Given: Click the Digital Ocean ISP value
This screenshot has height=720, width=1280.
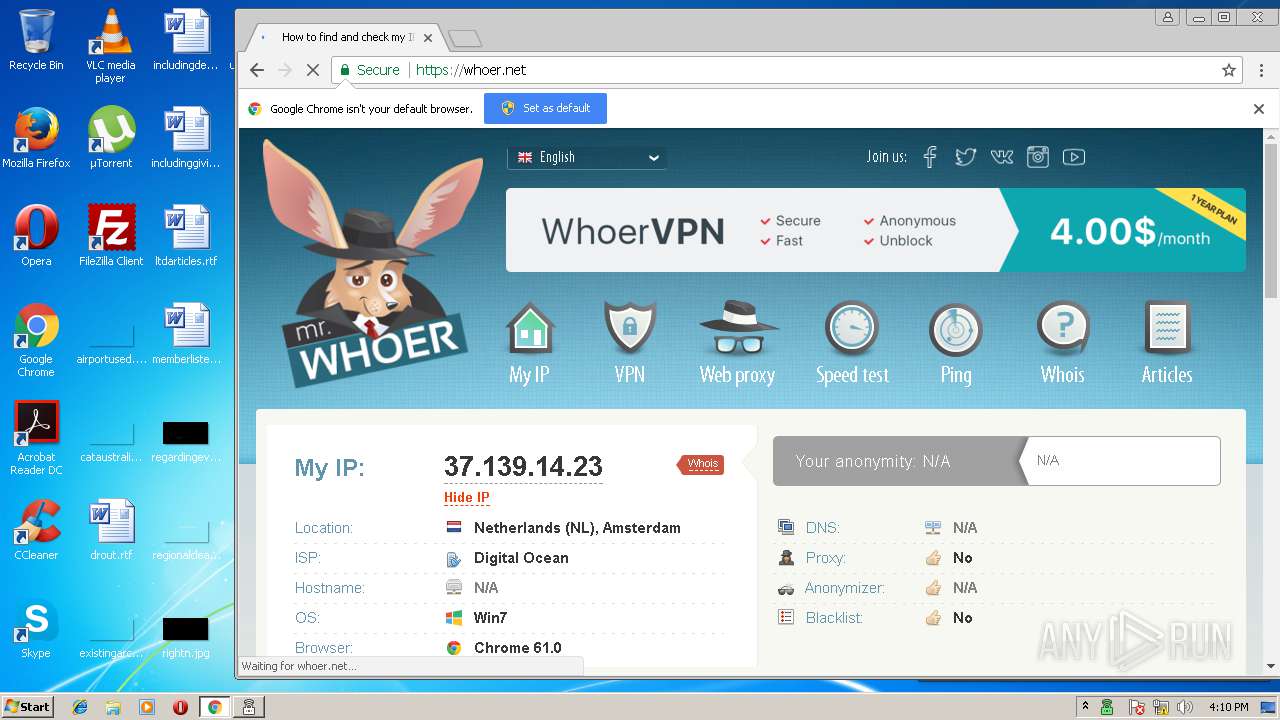Looking at the screenshot, I should tap(521, 558).
